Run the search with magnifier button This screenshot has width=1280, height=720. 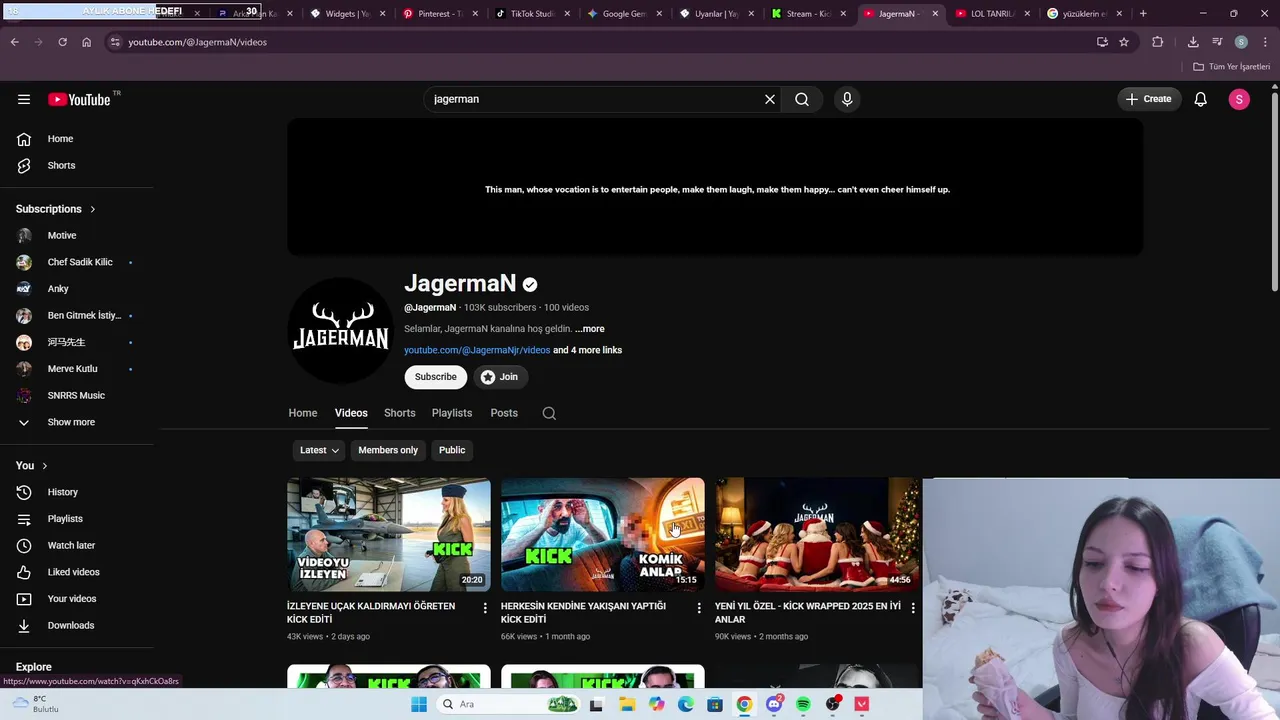point(802,99)
